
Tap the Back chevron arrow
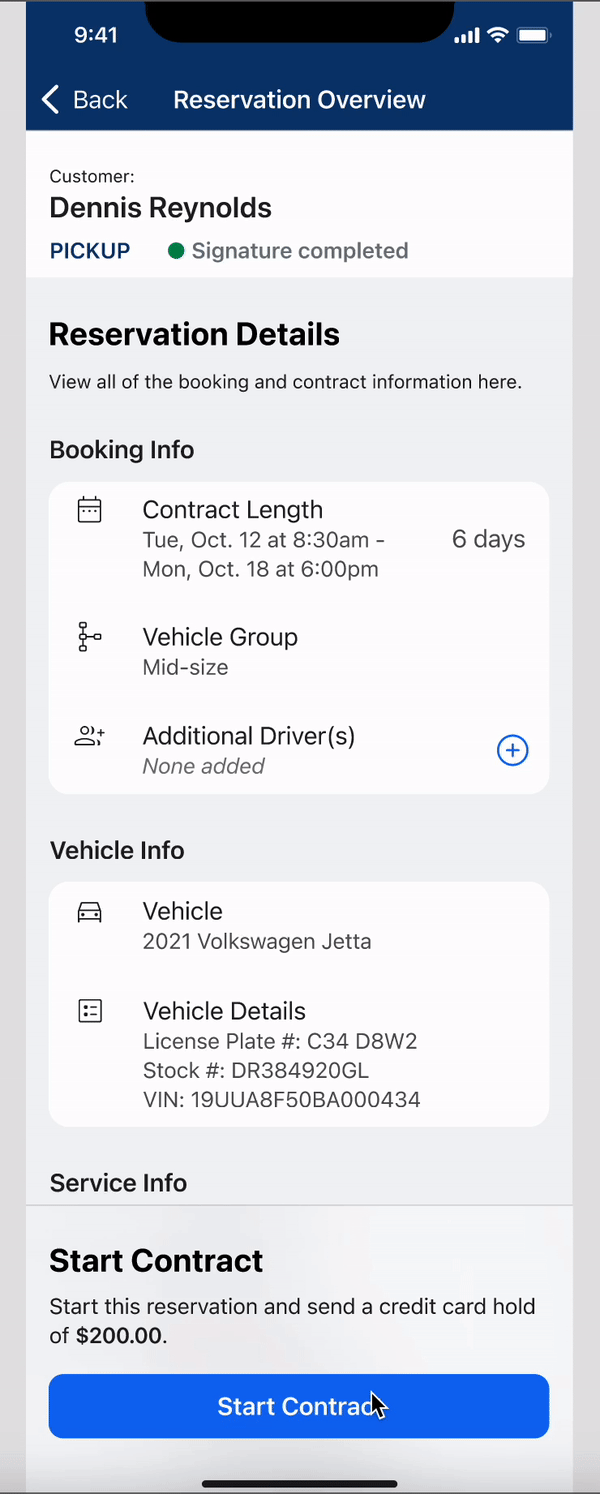pyautogui.click(x=51, y=99)
